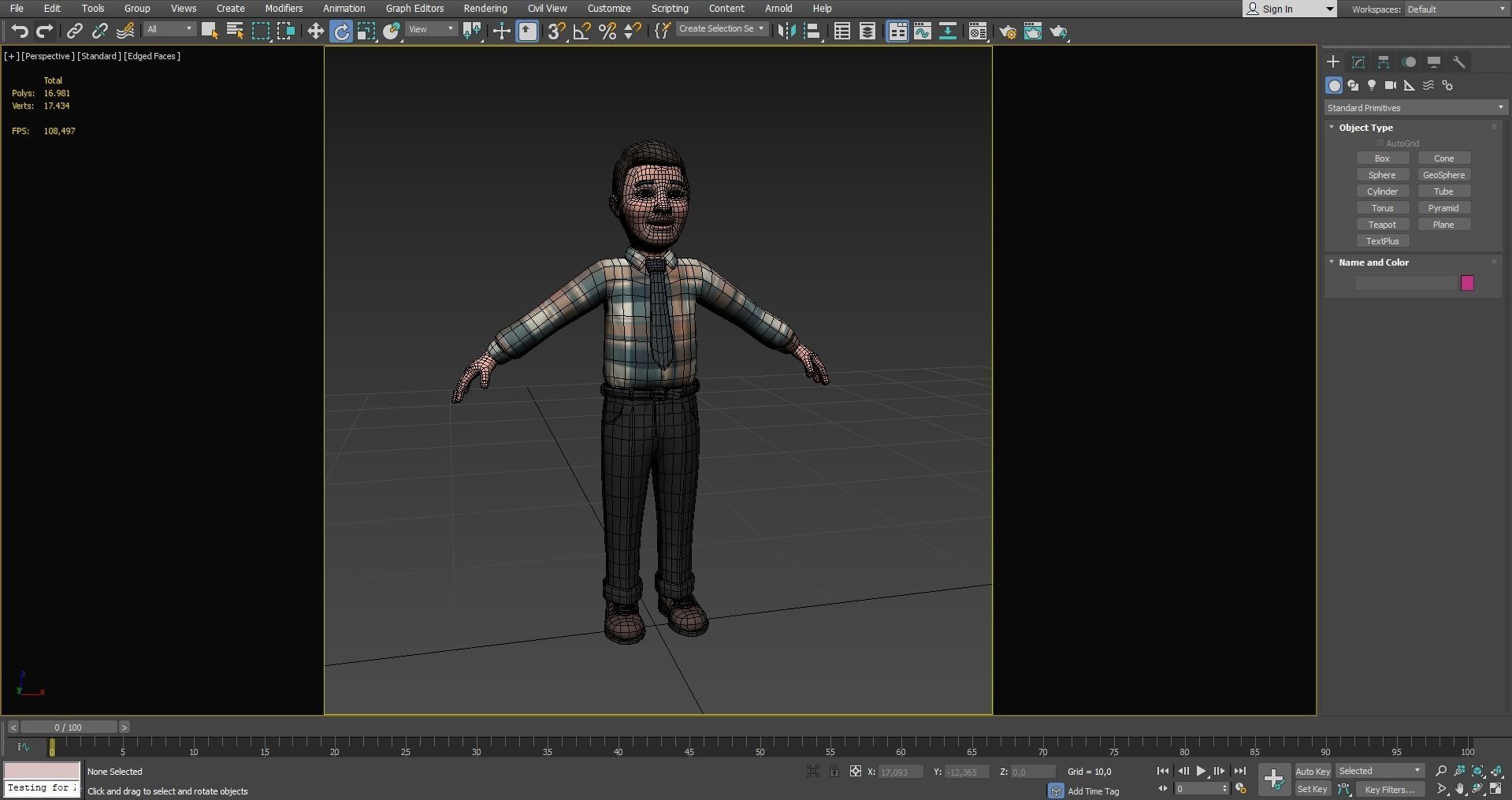Click the Edged Faces viewport label
The width and height of the screenshot is (1512, 800).
[x=152, y=56]
